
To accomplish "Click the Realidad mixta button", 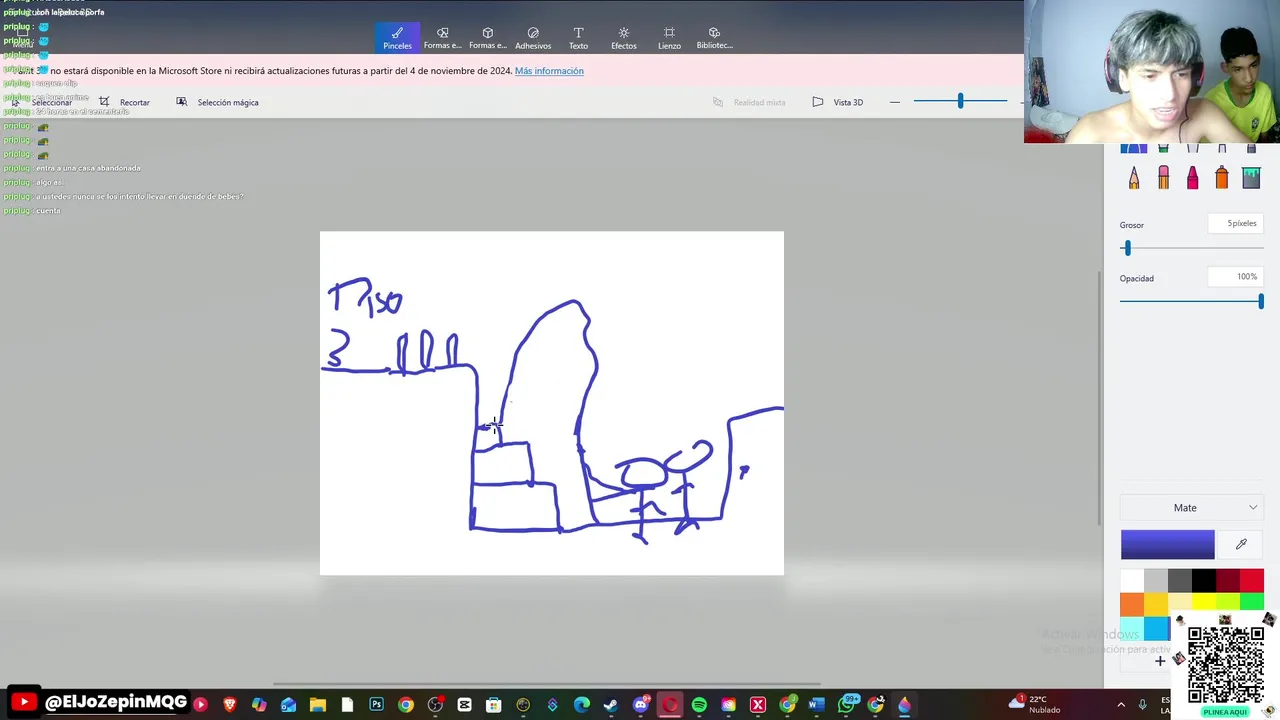I will point(749,102).
